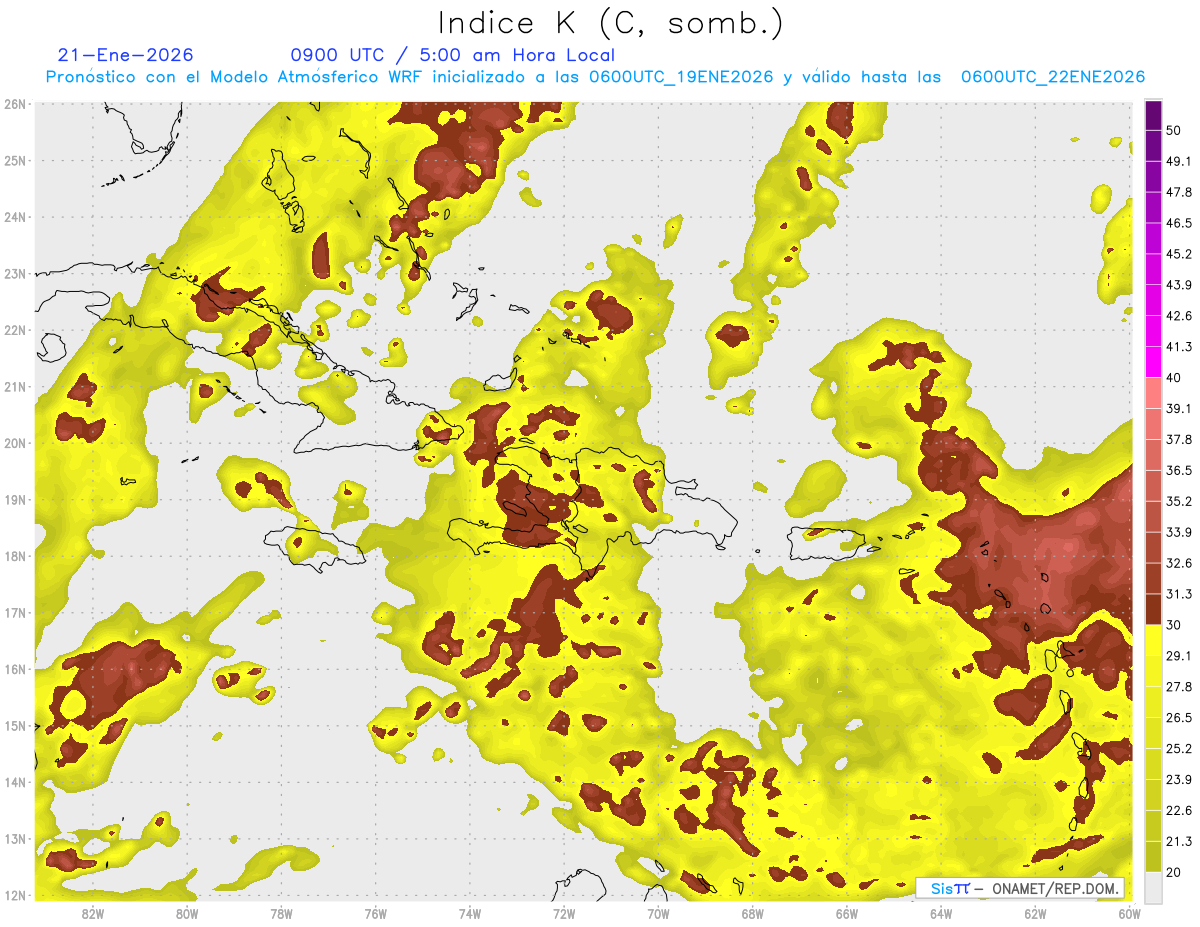Click the 18N latitude label
This screenshot has height=927, width=1200.
coord(15,556)
